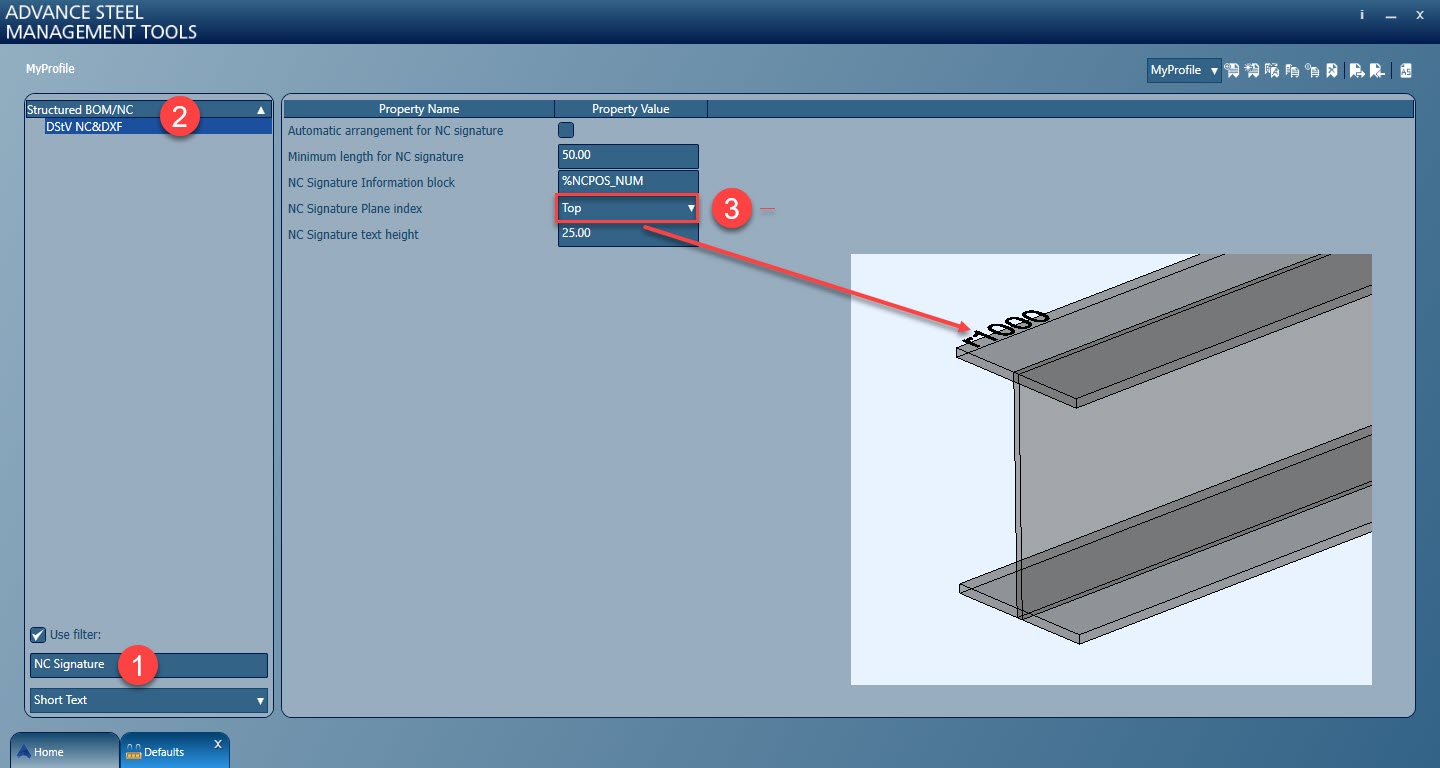This screenshot has height=768, width=1440.
Task: Select the Defaults tab
Action: (167, 750)
